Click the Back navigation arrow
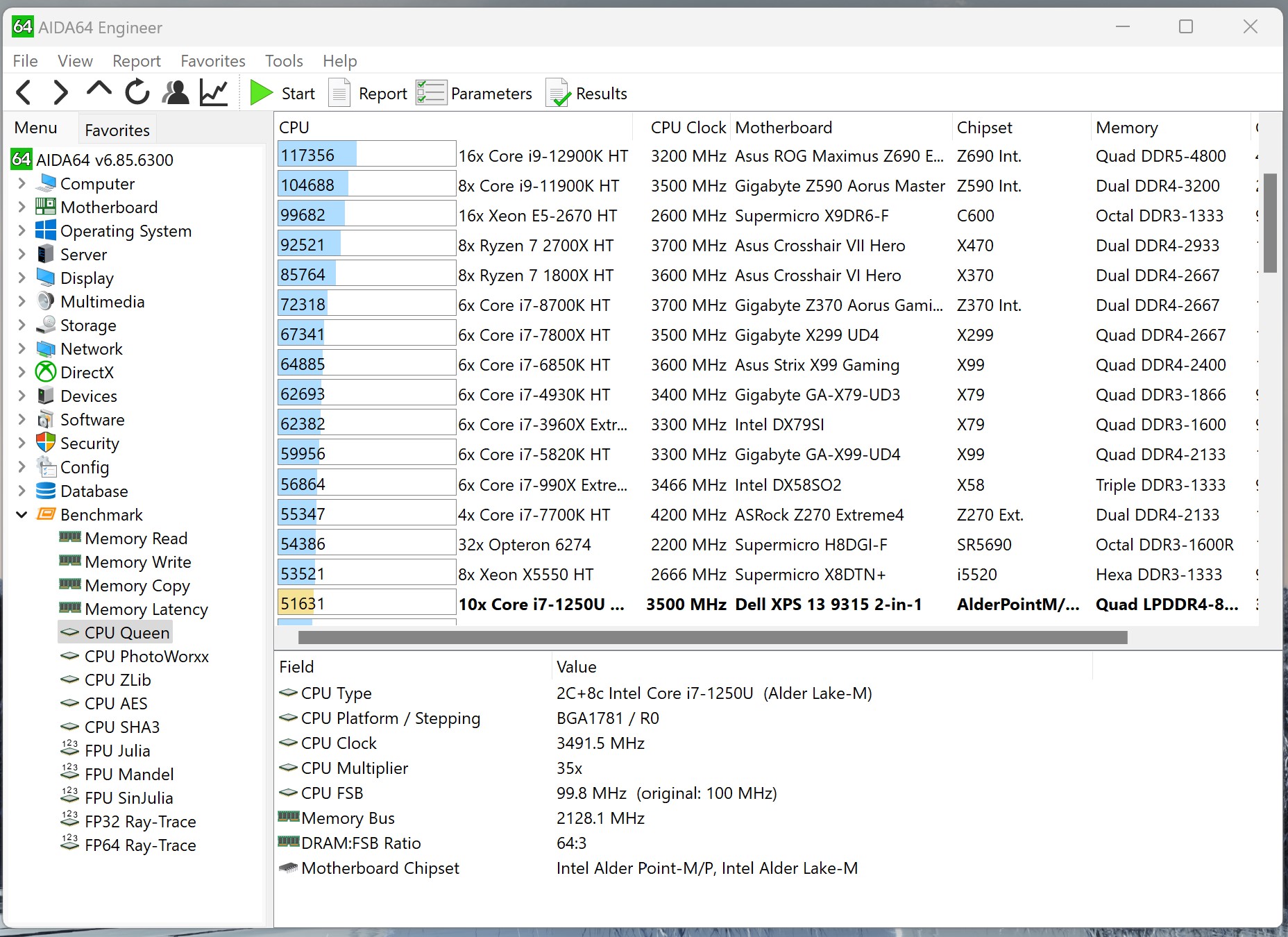 (x=24, y=92)
